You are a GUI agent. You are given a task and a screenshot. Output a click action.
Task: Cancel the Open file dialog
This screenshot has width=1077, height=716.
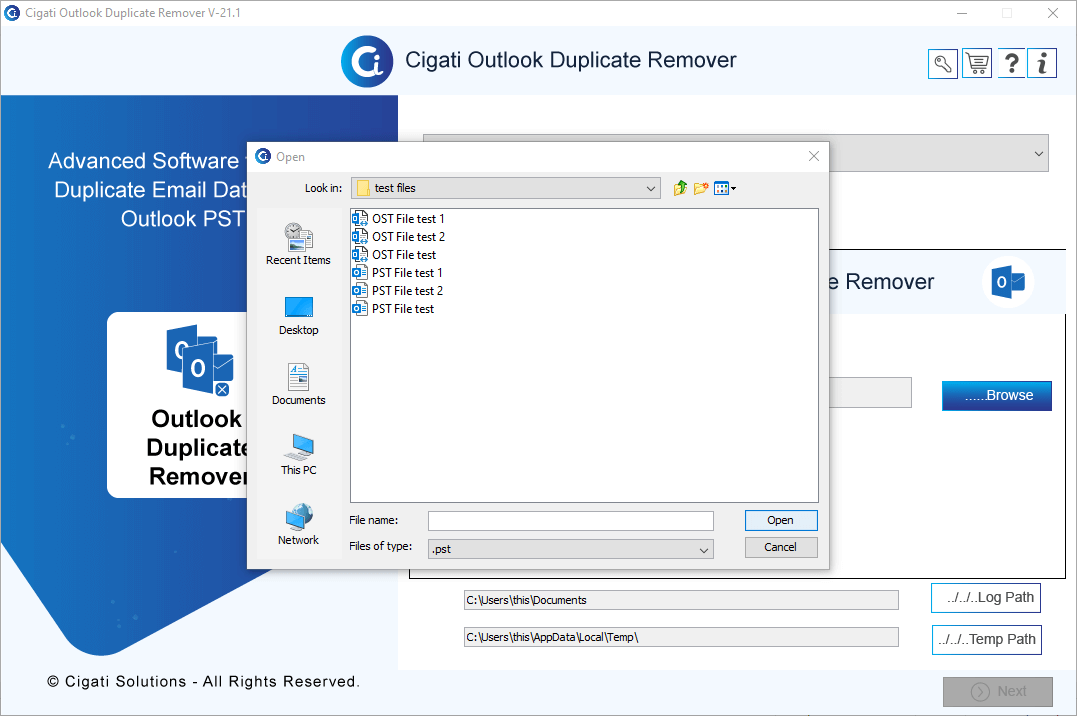781,547
